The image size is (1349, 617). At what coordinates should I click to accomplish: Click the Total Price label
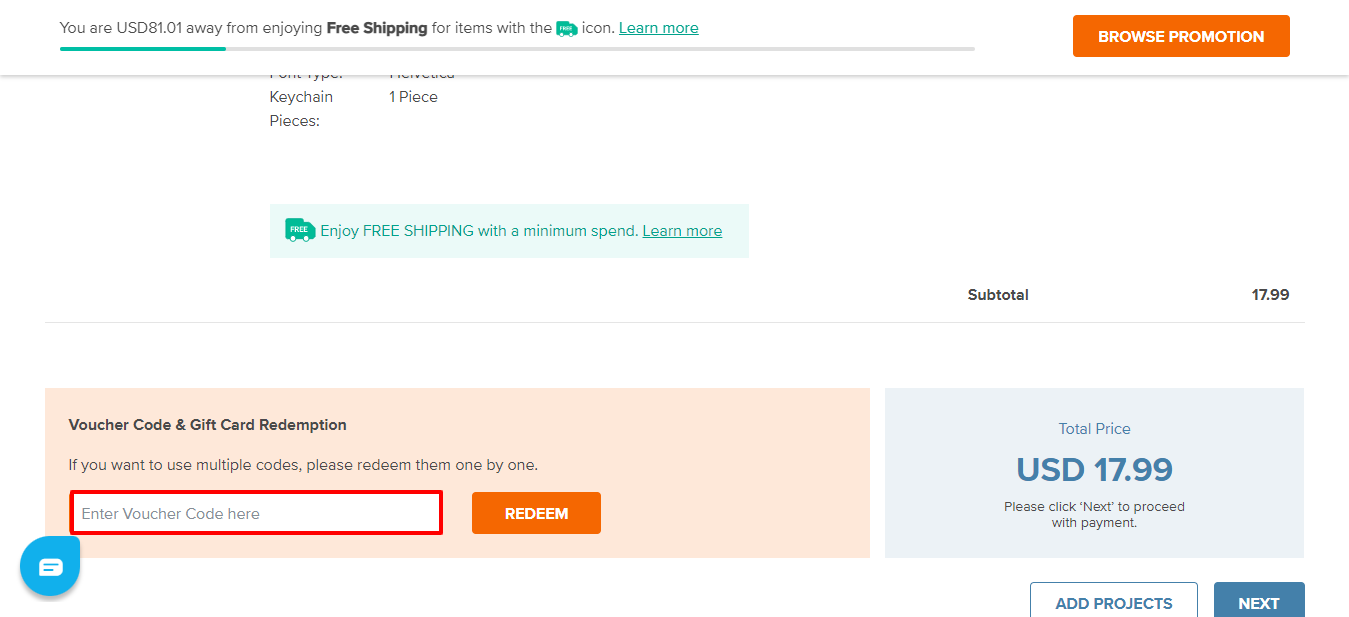point(1094,429)
